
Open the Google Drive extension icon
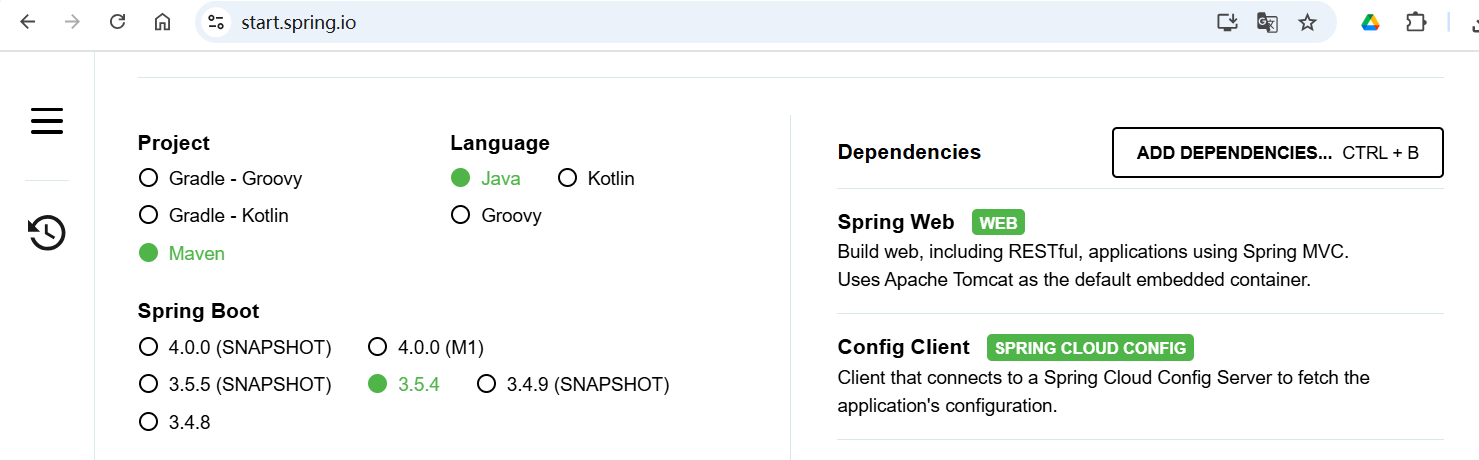pyautogui.click(x=1370, y=22)
